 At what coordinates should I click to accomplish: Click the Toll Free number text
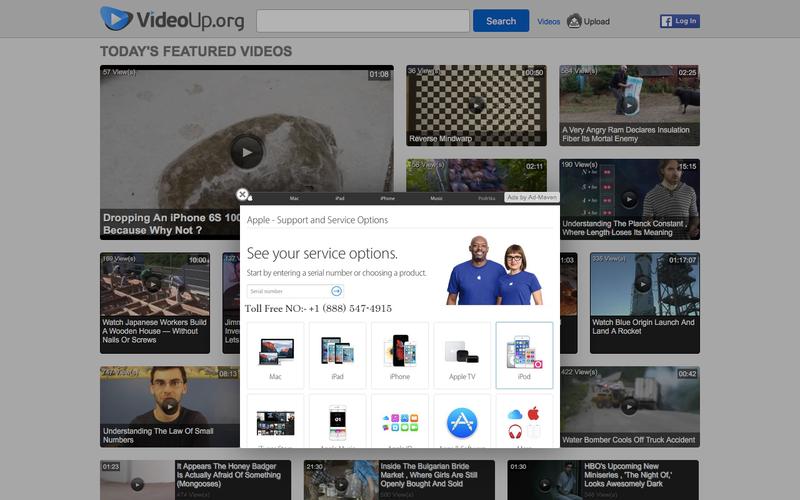pos(318,309)
